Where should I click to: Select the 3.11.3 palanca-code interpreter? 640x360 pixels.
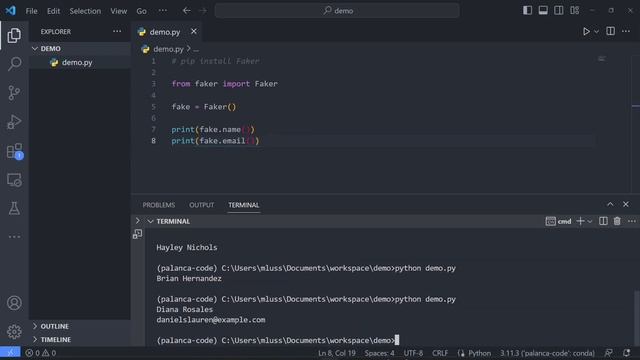[x=547, y=353]
